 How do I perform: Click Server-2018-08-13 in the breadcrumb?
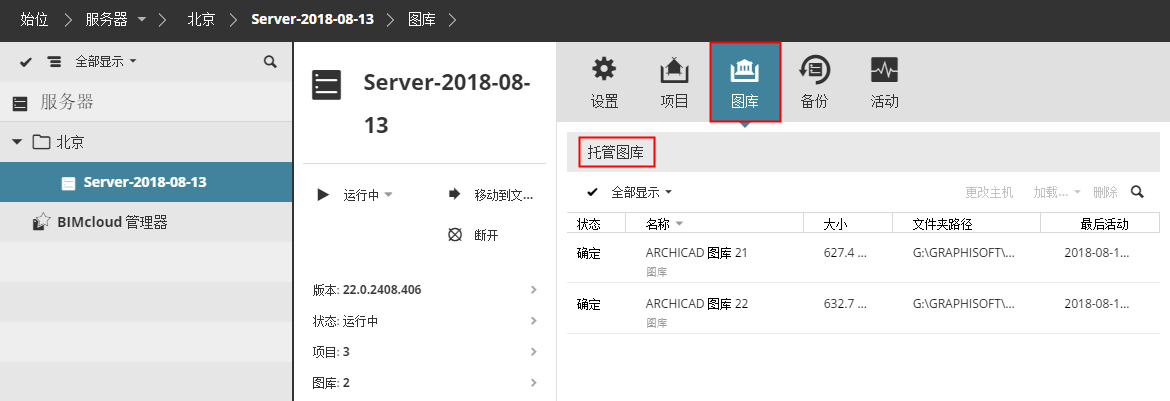pyautogui.click(x=313, y=19)
